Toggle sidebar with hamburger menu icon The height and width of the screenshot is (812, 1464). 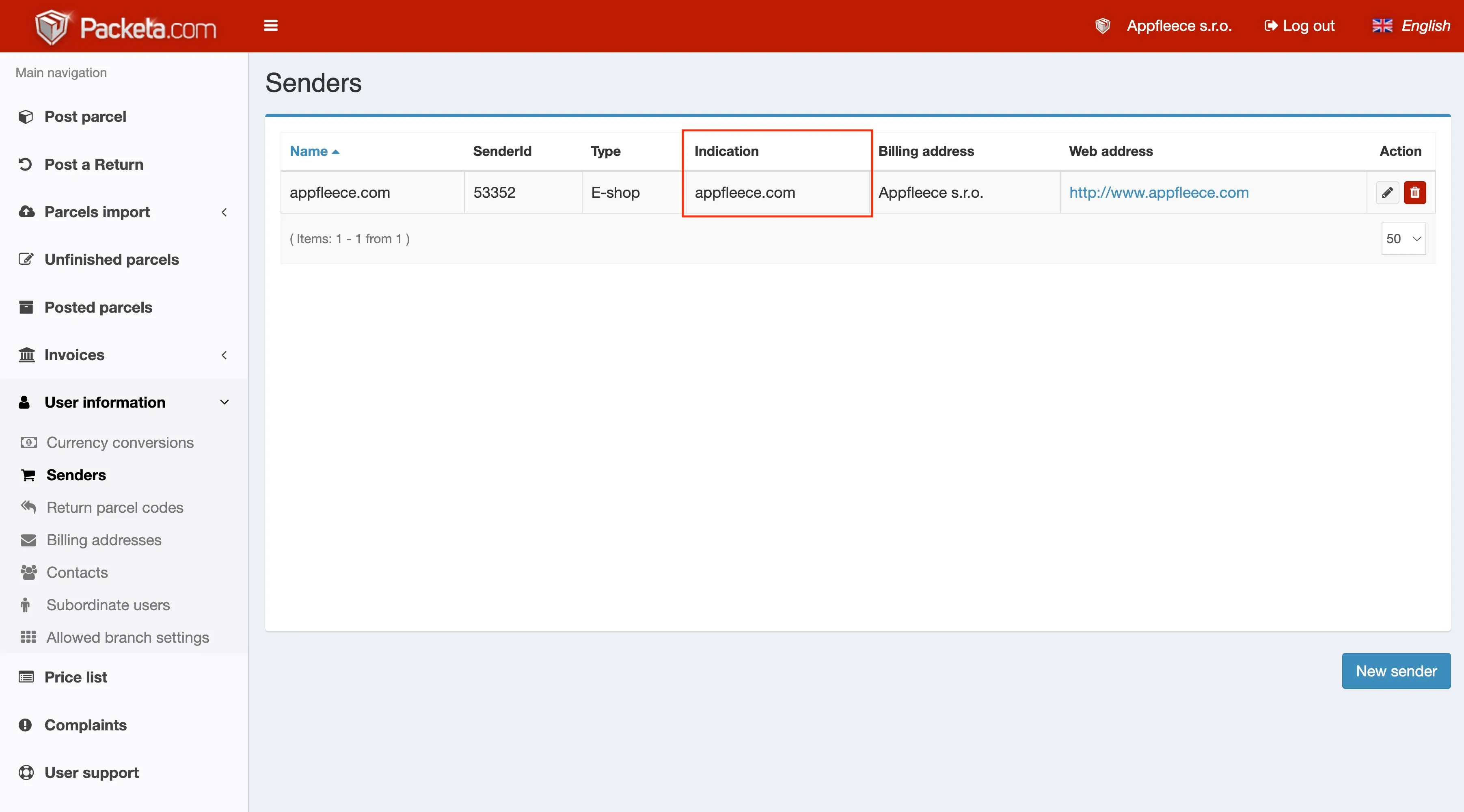pyautogui.click(x=271, y=26)
